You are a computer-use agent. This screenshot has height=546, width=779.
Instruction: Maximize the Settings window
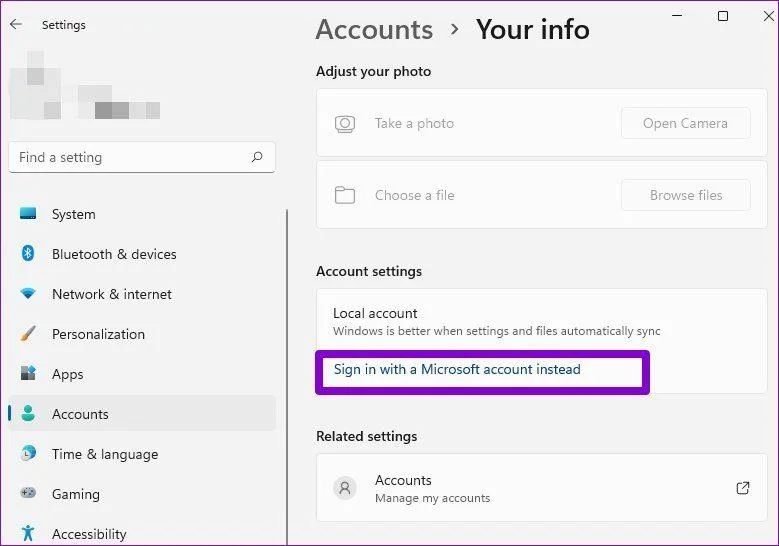(723, 16)
